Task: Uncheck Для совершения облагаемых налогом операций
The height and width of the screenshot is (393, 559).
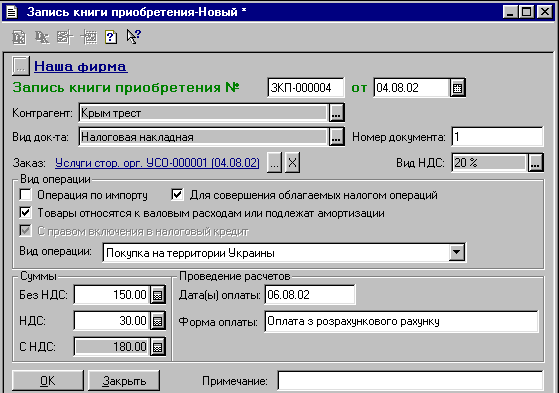Action: tap(177, 195)
